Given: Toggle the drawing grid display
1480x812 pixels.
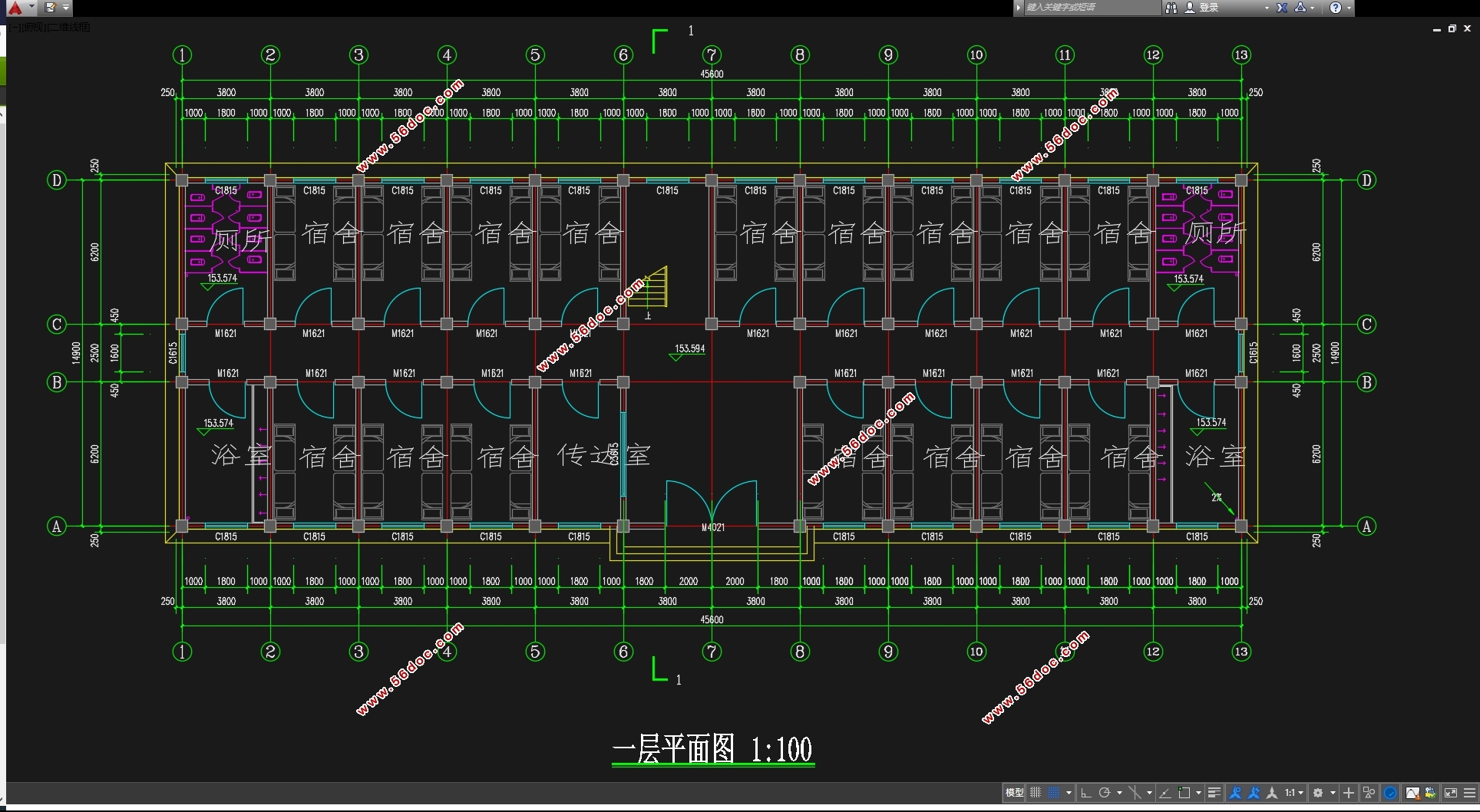Looking at the screenshot, I should (1036, 793).
